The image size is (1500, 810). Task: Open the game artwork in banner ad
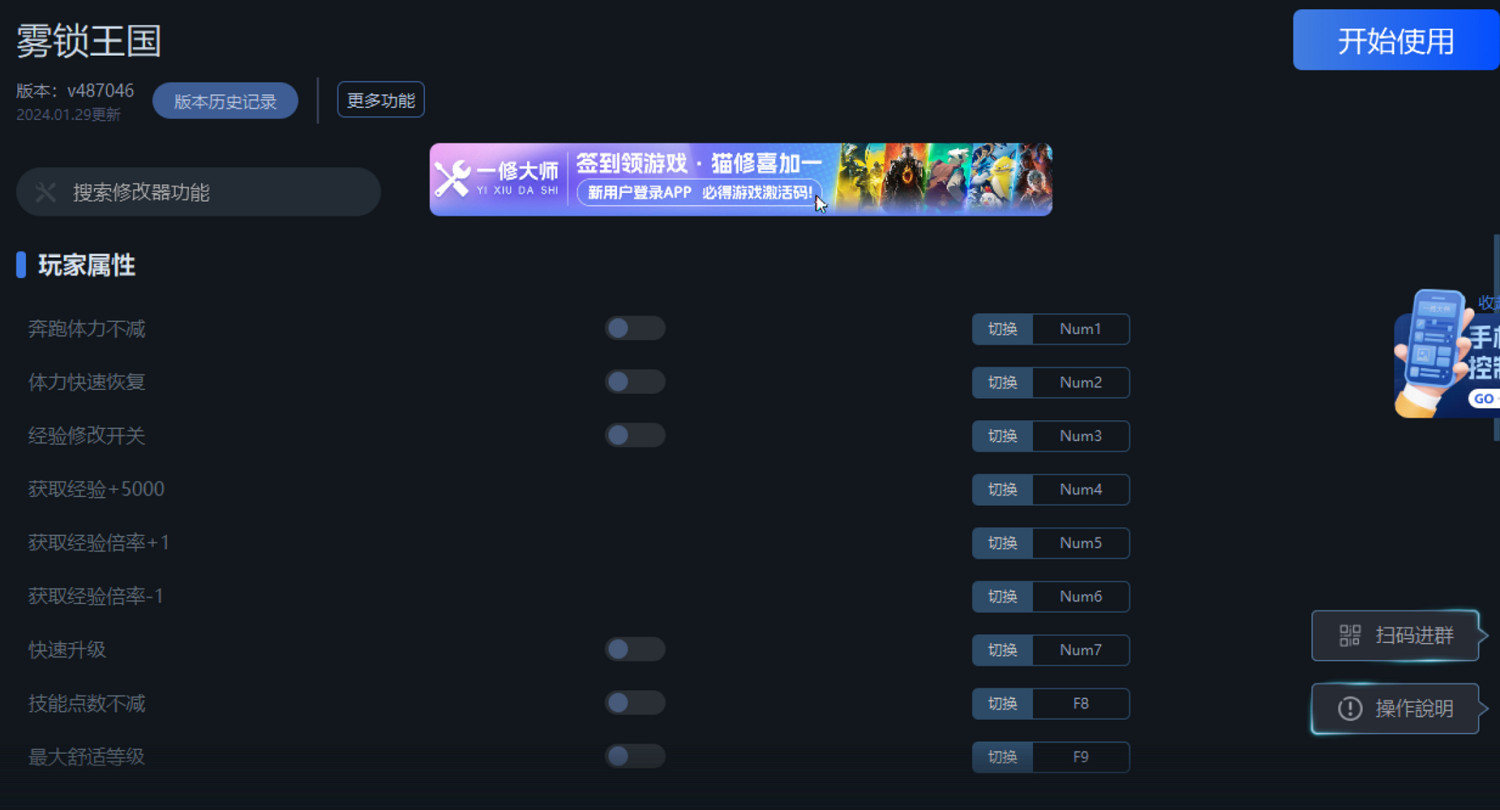[943, 179]
